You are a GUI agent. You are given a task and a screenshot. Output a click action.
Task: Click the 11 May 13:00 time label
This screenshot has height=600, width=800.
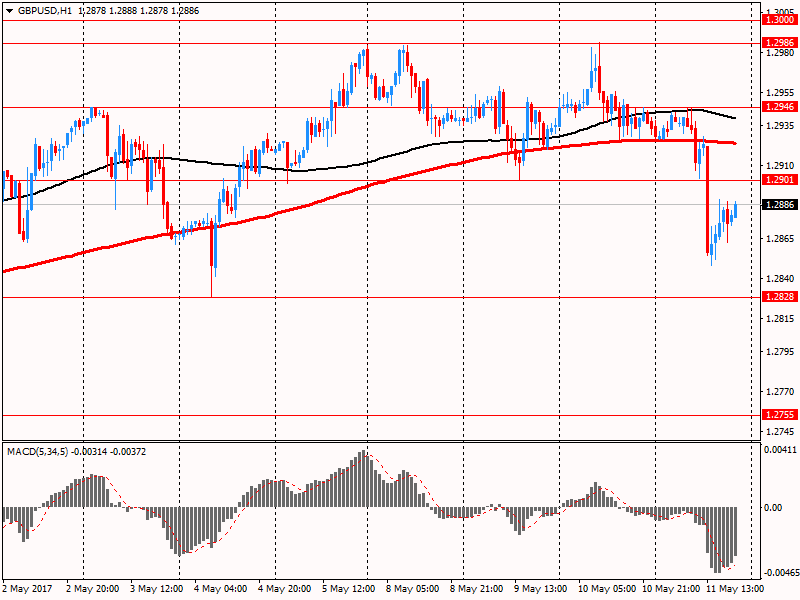(x=735, y=589)
